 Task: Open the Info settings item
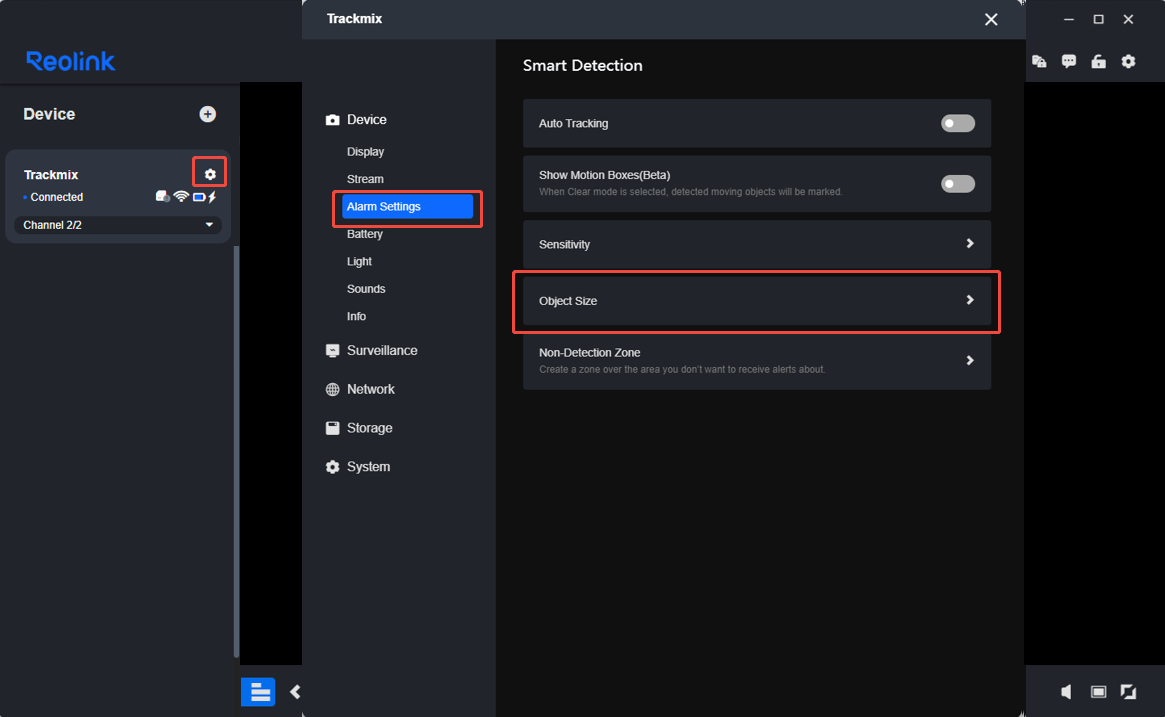click(356, 317)
